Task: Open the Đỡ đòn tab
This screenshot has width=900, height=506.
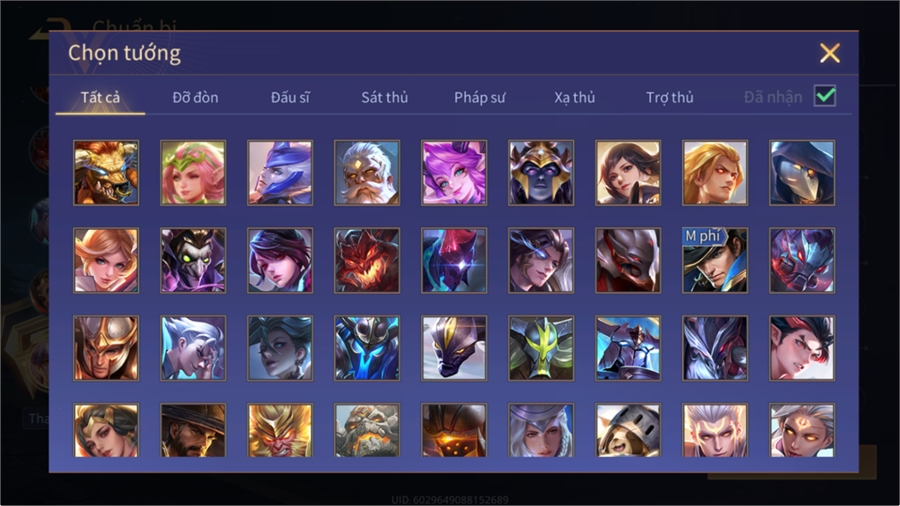Action: tap(195, 98)
